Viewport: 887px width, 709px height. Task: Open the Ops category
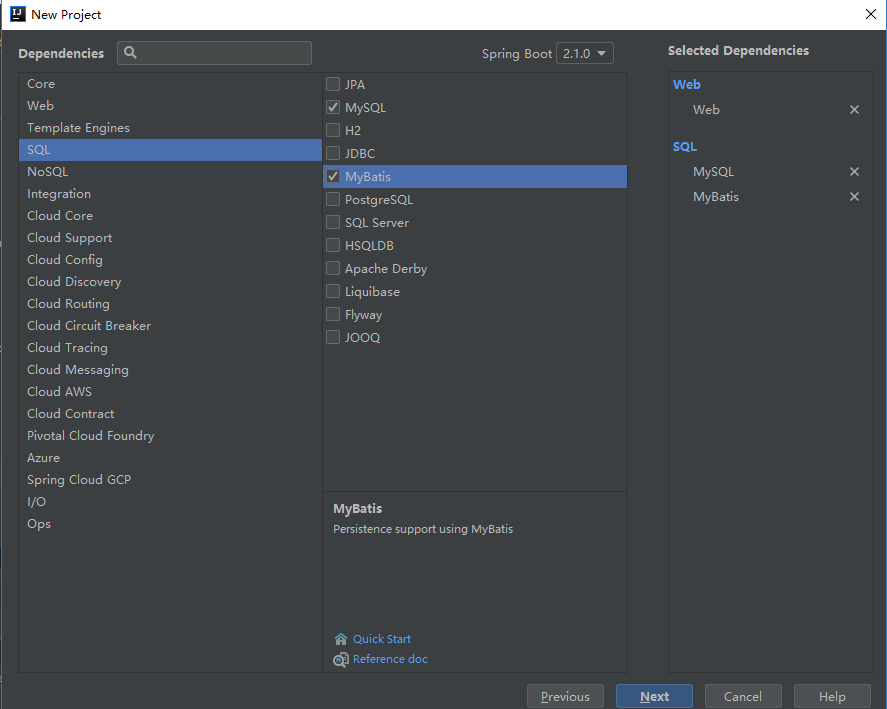coord(170,524)
